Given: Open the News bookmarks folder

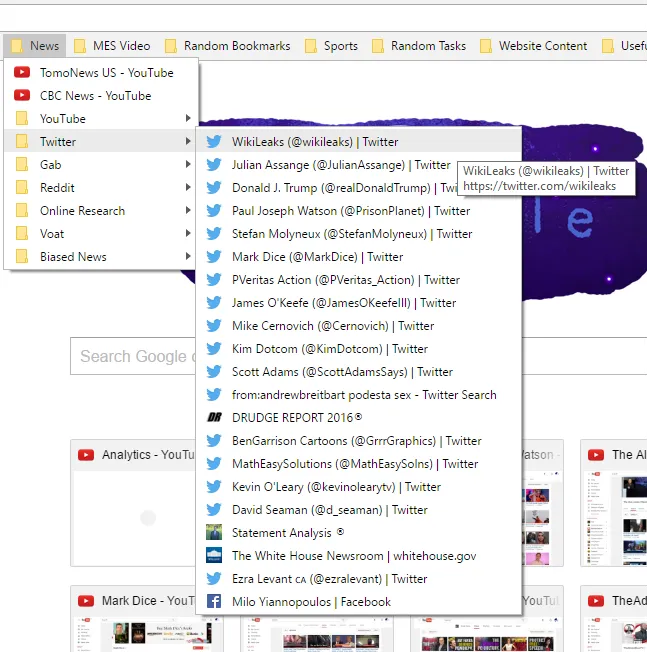Looking at the screenshot, I should click(x=35, y=46).
